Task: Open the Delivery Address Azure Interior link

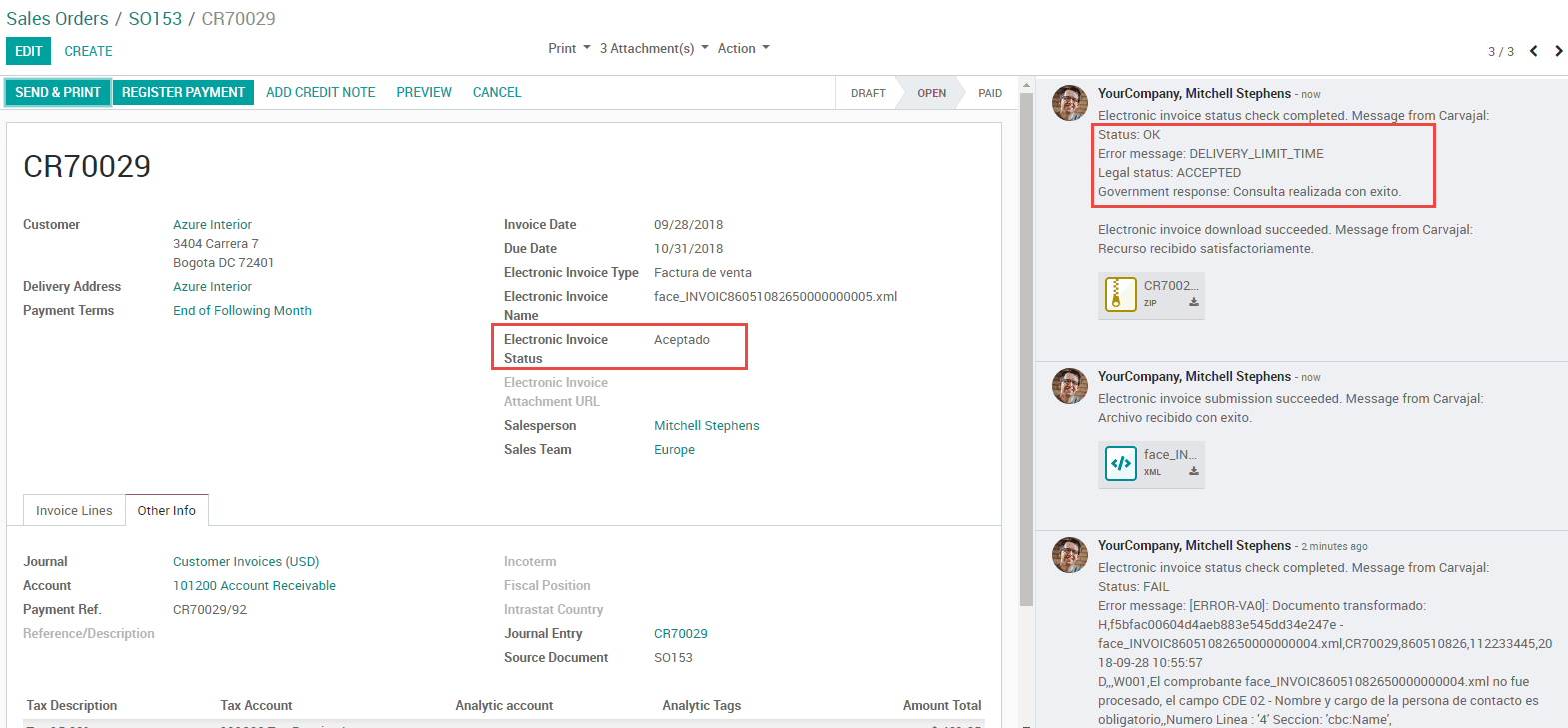Action: tap(212, 287)
